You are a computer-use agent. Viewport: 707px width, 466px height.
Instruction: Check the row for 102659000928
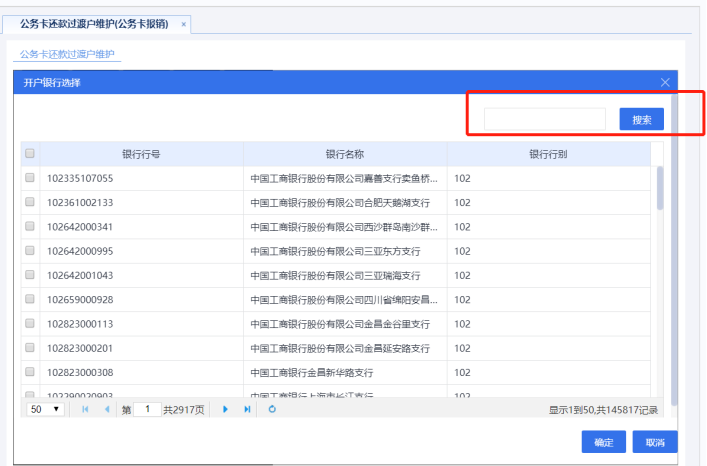[x=30, y=299]
